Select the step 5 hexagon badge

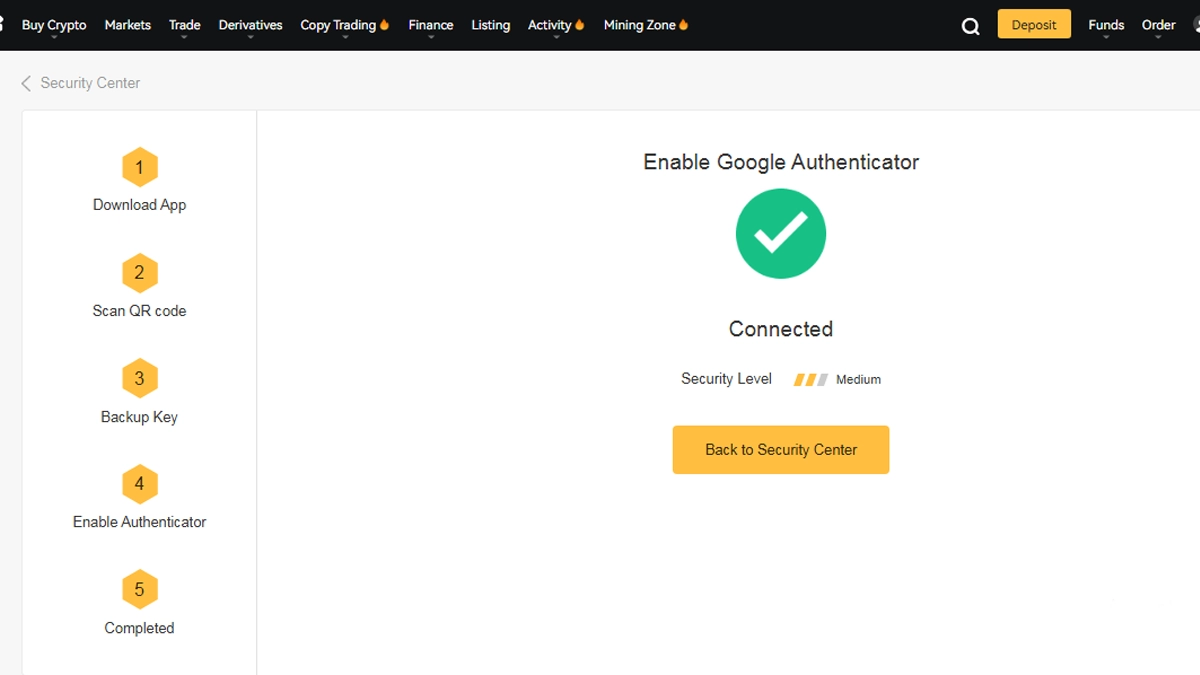tap(139, 590)
